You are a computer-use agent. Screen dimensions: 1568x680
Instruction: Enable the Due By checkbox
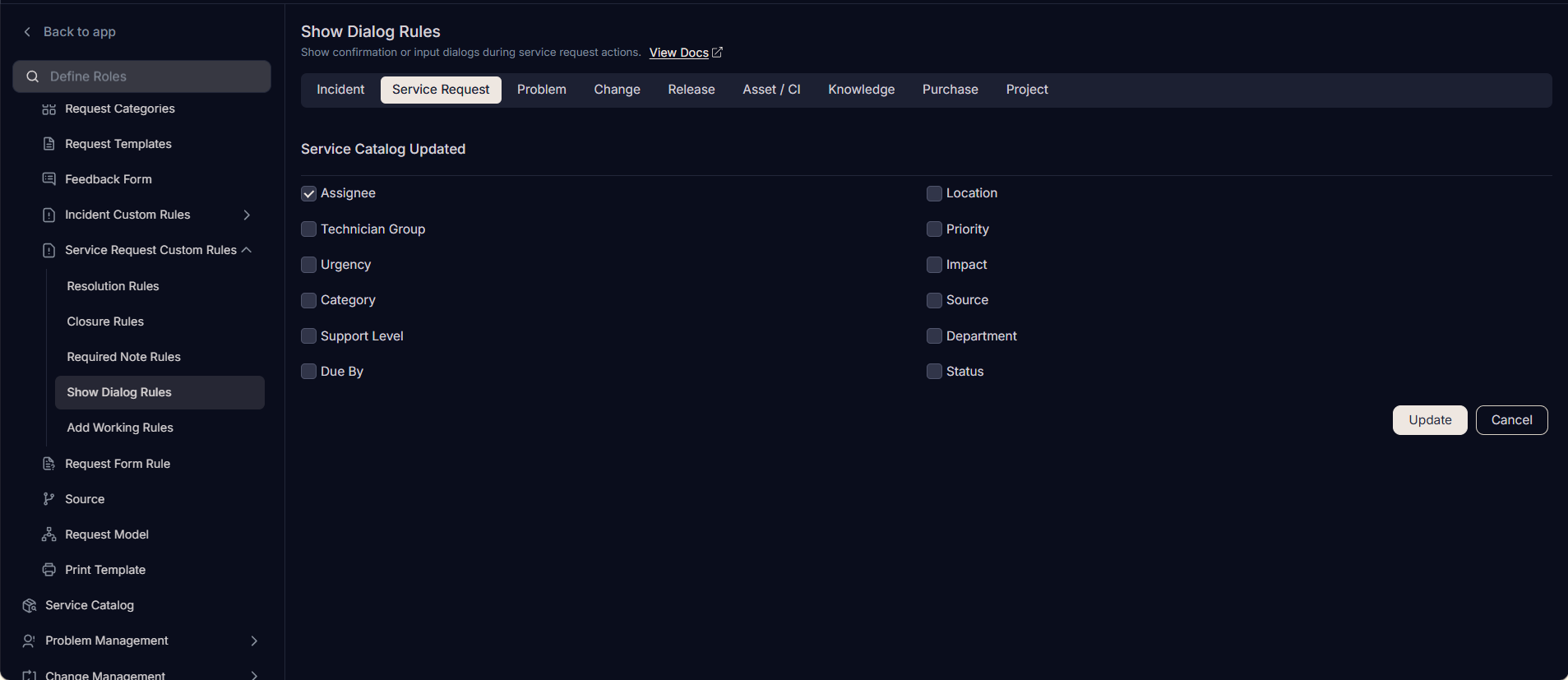pos(309,372)
